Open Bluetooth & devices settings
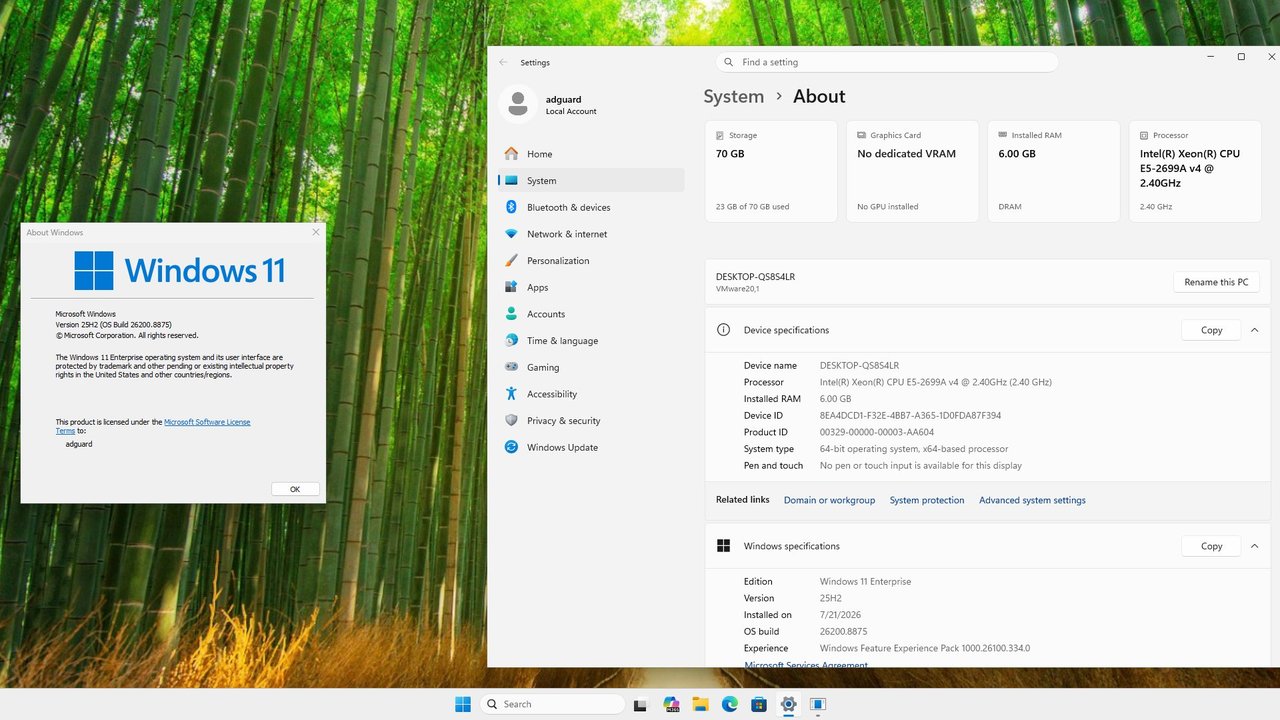 (x=591, y=207)
